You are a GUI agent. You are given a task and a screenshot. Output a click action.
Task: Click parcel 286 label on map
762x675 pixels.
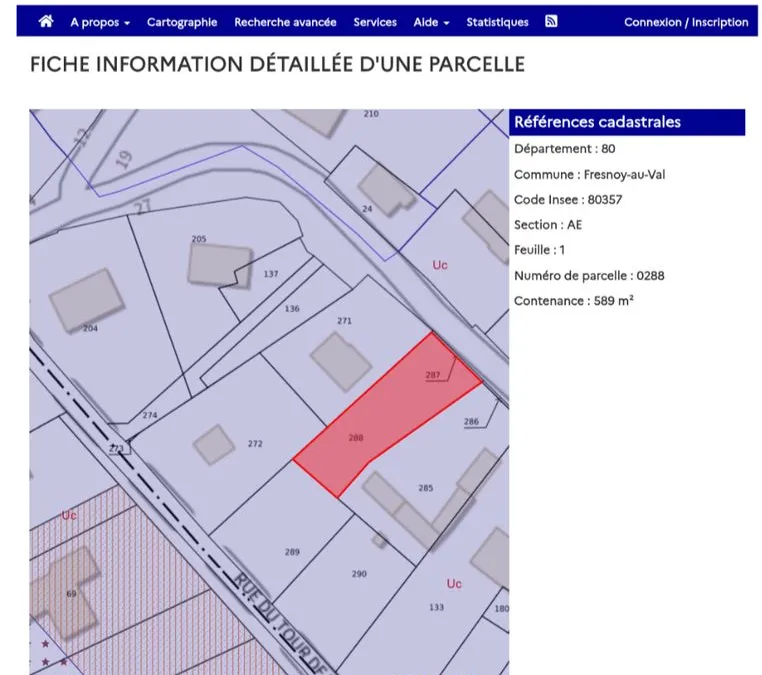[x=471, y=421]
